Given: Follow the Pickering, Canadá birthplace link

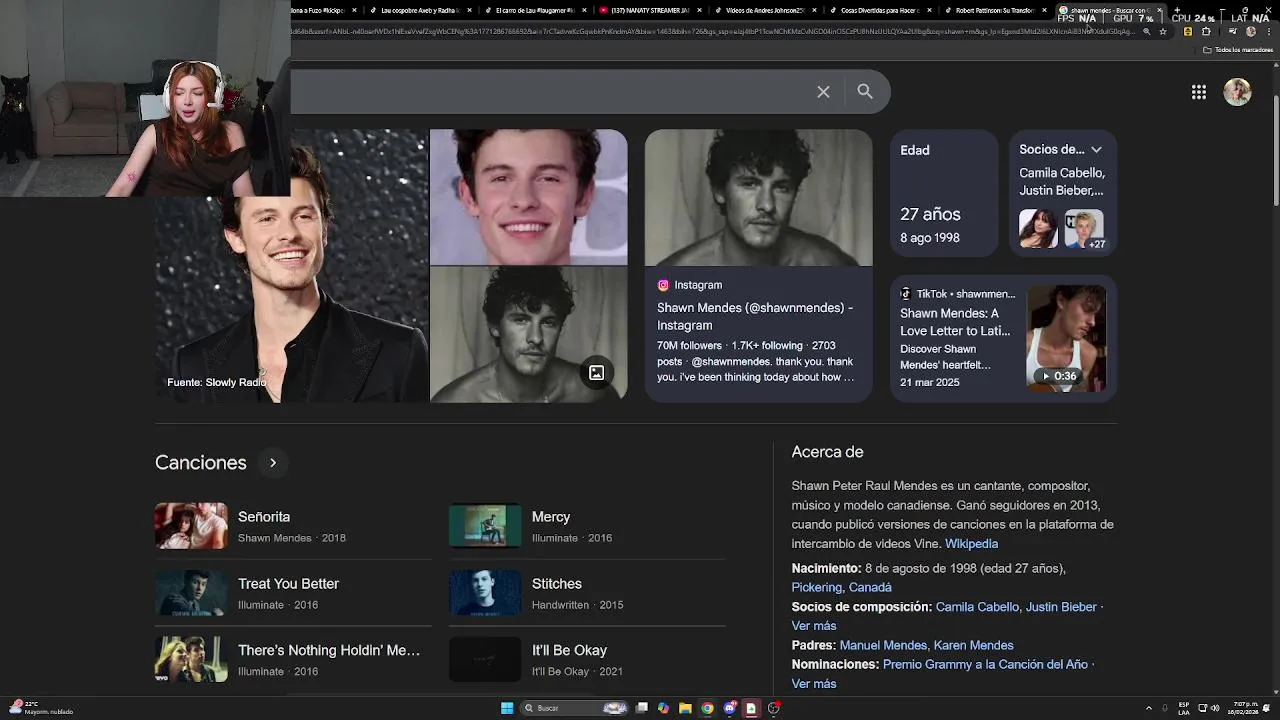Looking at the screenshot, I should 841,587.
